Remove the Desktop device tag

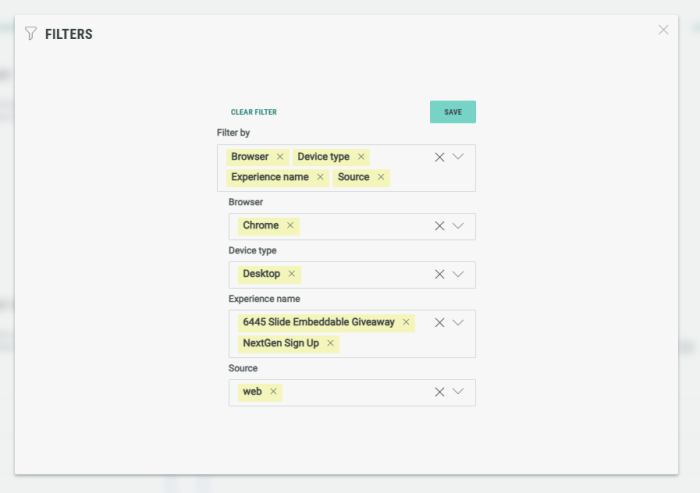coord(292,274)
